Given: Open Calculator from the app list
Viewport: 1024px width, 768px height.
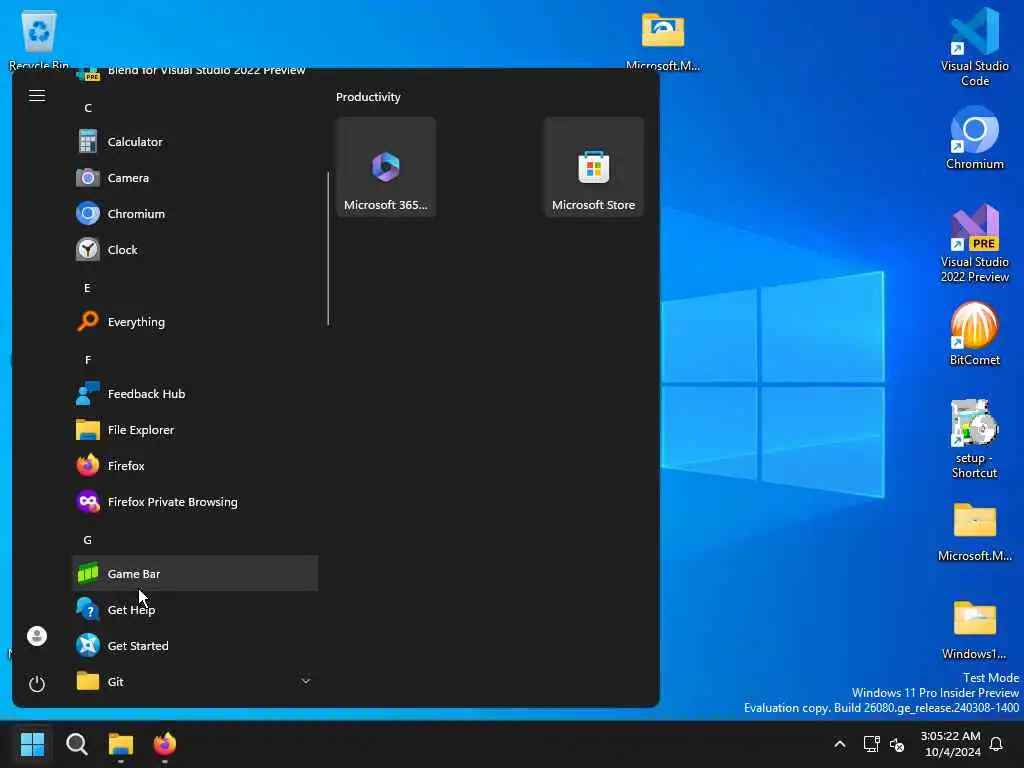Looking at the screenshot, I should (195, 142).
